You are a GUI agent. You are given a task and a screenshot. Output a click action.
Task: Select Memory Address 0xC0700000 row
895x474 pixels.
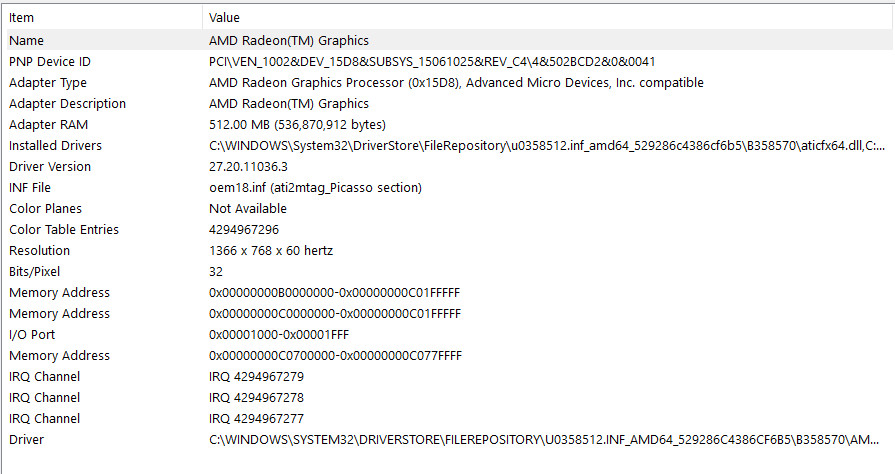tap(448, 356)
